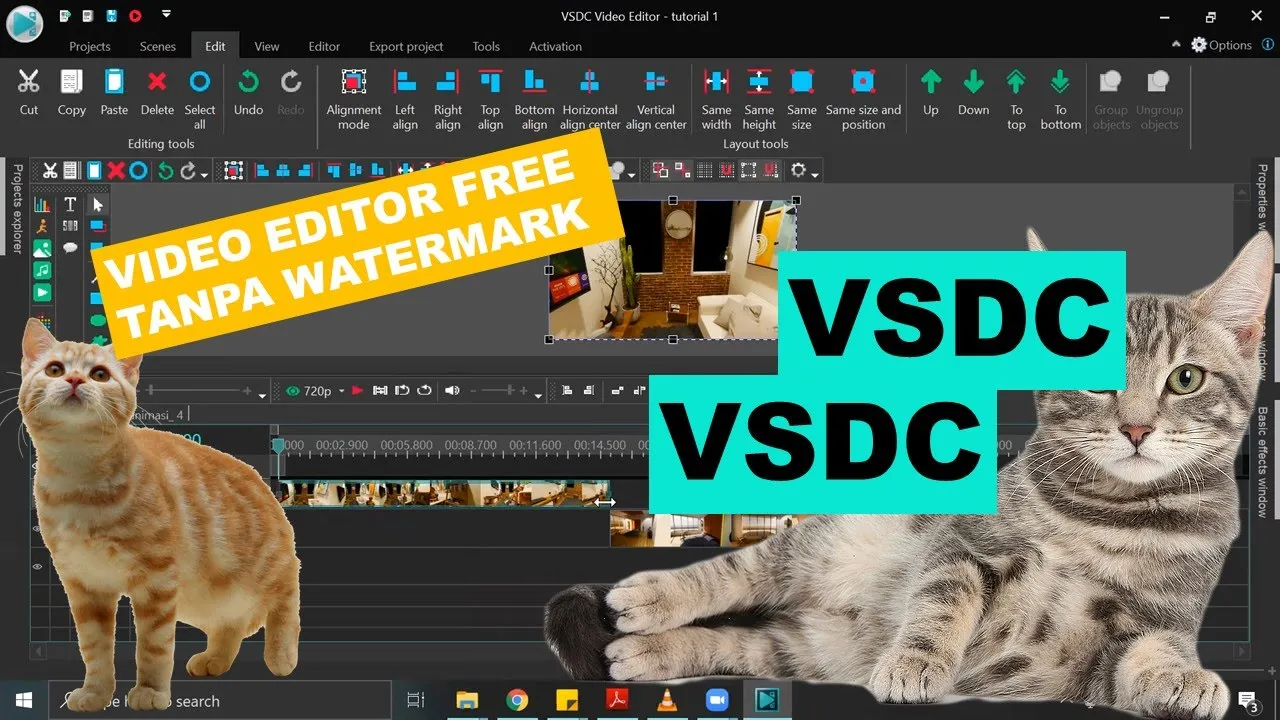Click the Cut tool in Editing tools

(x=29, y=92)
